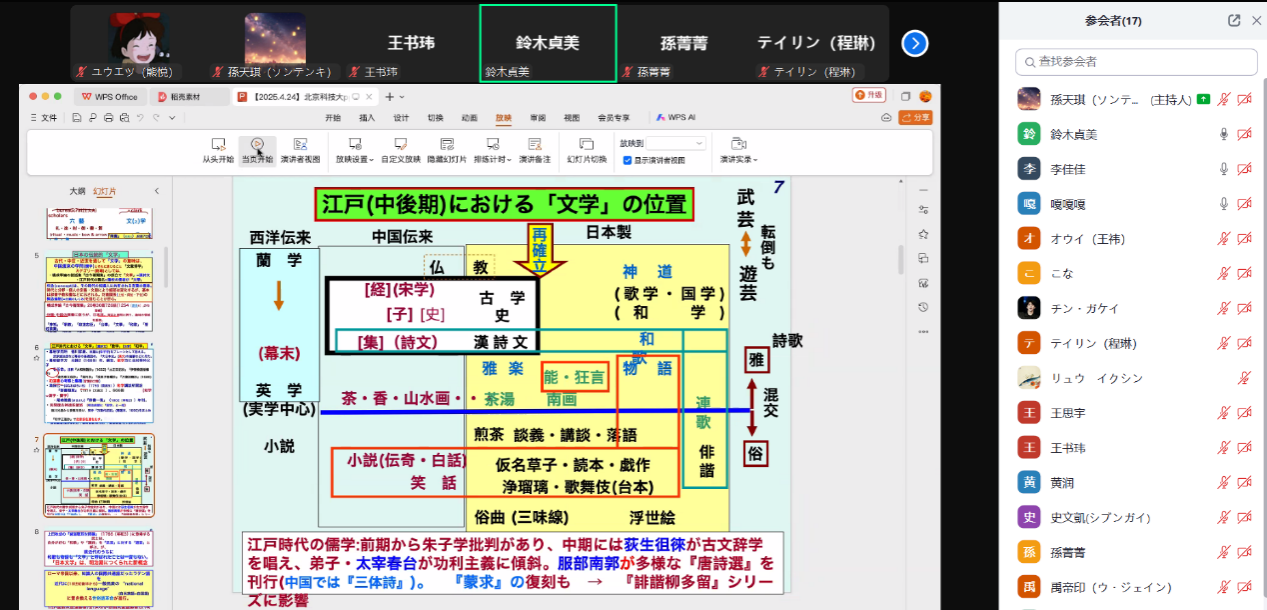Image resolution: width=1267 pixels, height=610 pixels.
Task: Toggle camera icon for こな
Action: (1245, 274)
